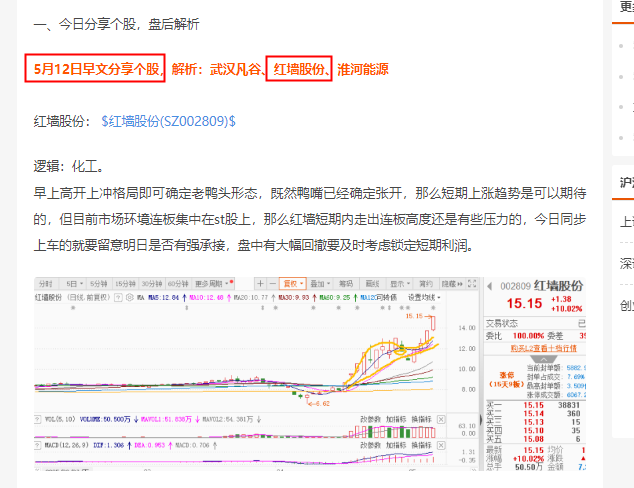Screen dimensions: 634x488
Task: Open help icon on VOL indicator row
Action: [38, 419]
